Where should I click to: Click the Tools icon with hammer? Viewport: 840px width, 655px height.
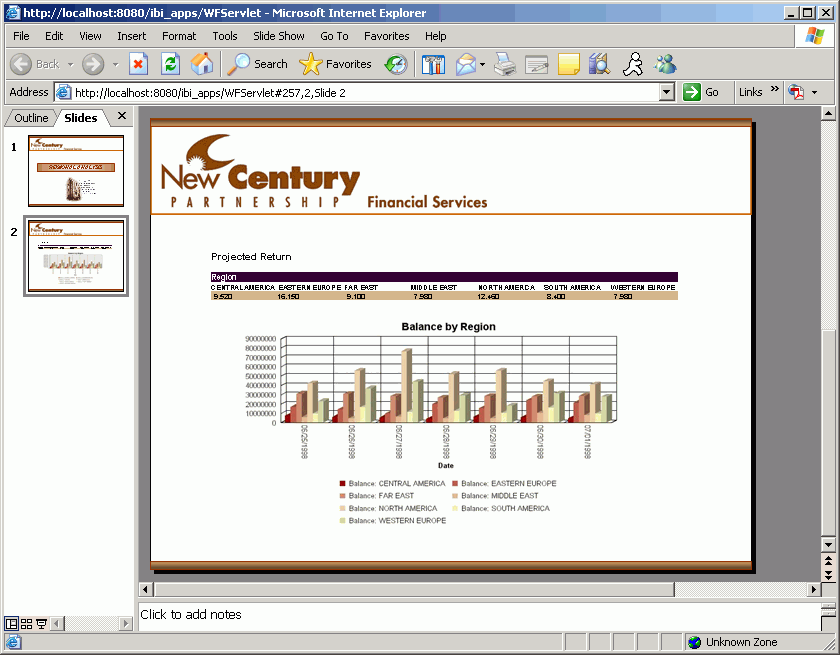coord(433,64)
